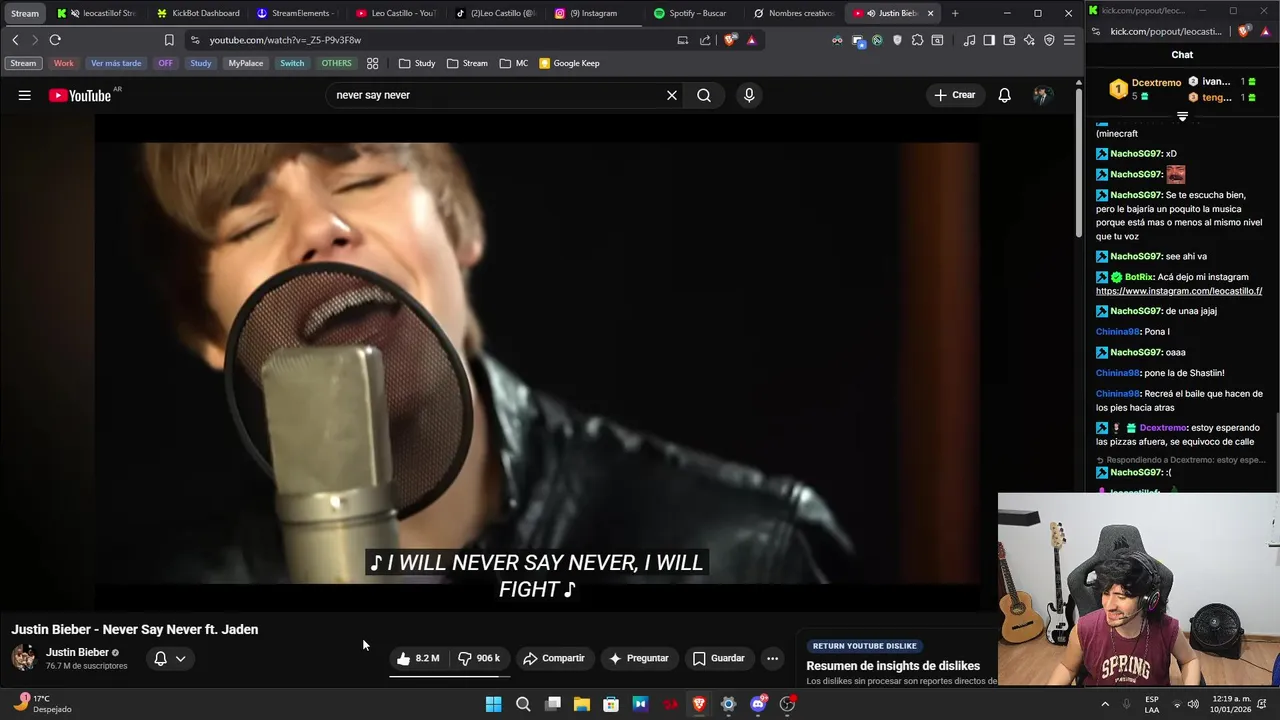Select the 'Ver más tarde' bookmark group

coord(116,63)
